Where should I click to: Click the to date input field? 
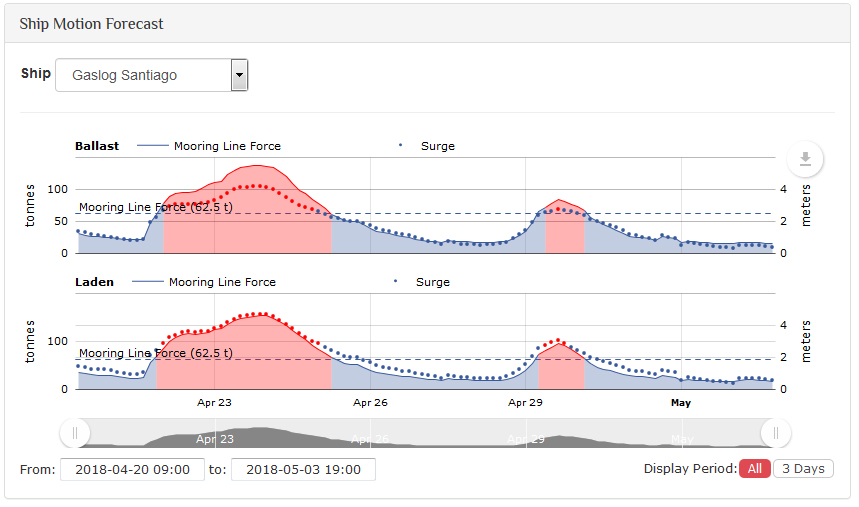[x=303, y=470]
